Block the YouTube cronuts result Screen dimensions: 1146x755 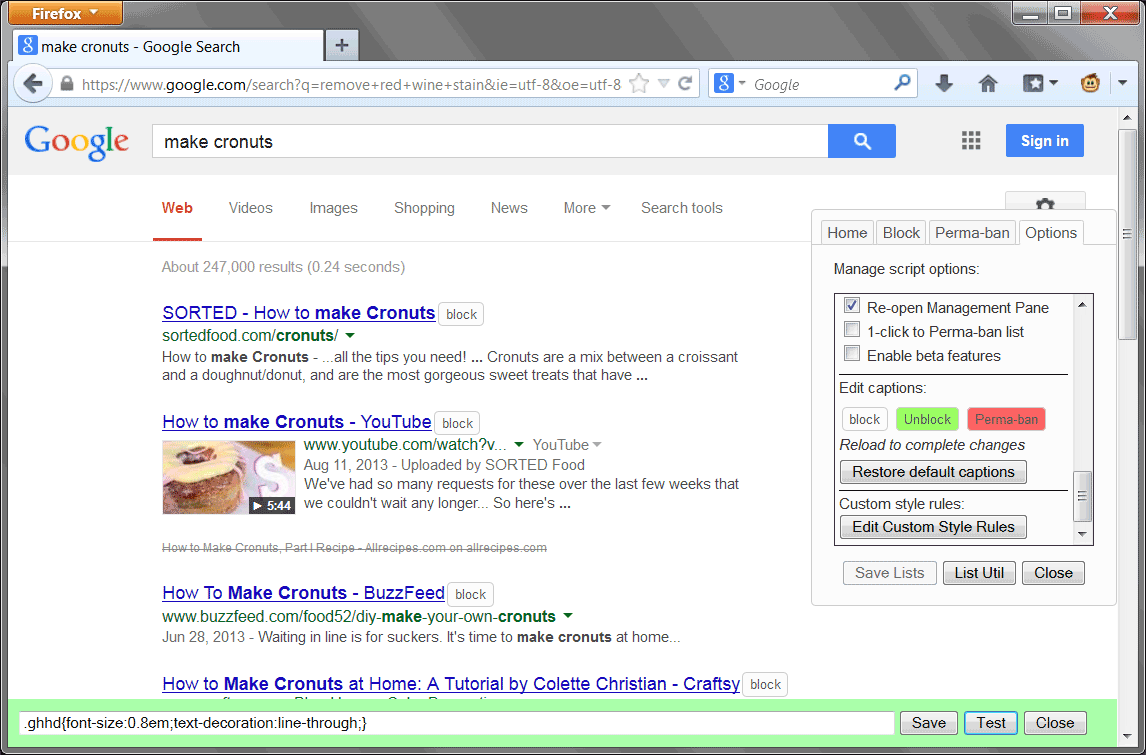(x=458, y=424)
